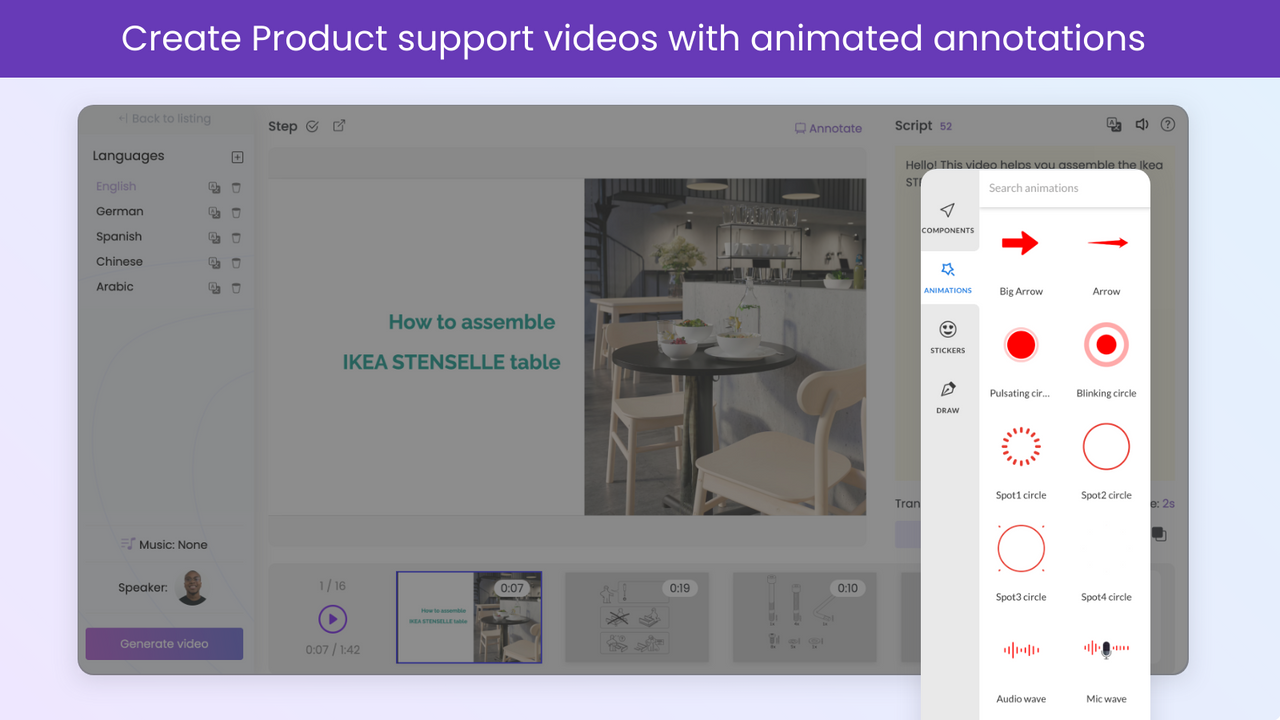Mark the step as done with check icon

[312, 126]
